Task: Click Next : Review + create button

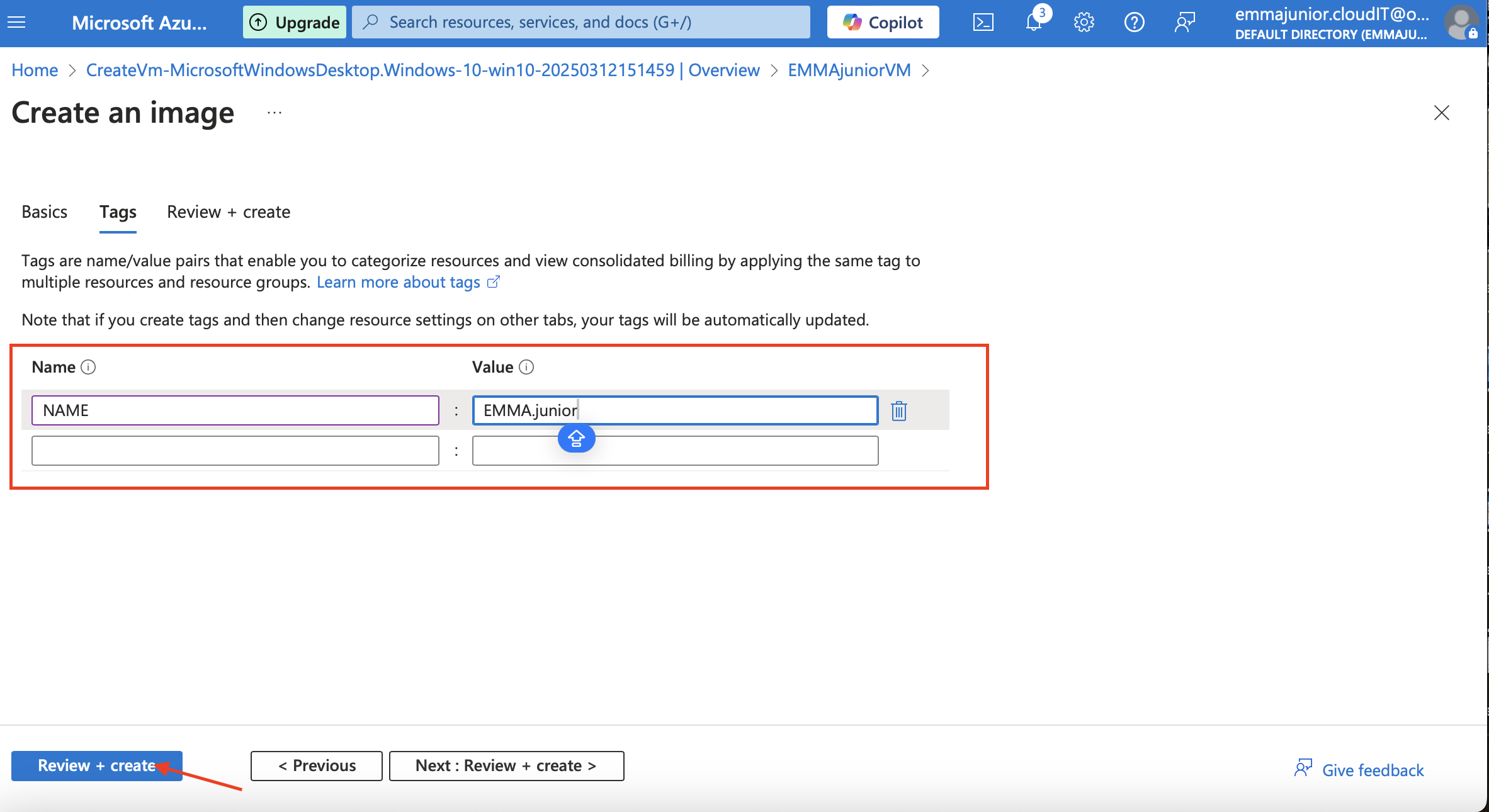Action: (506, 766)
